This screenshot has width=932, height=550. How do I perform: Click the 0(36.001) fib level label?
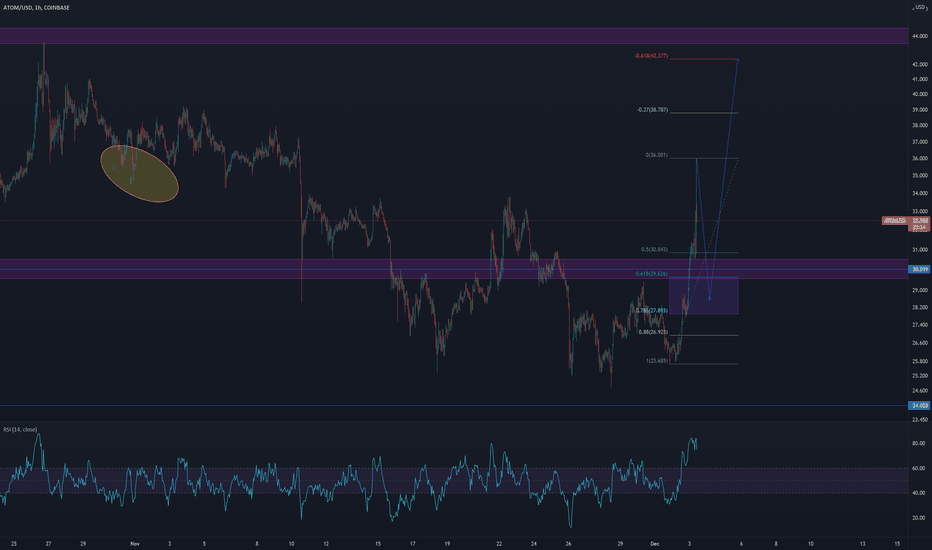pyautogui.click(x=656, y=155)
